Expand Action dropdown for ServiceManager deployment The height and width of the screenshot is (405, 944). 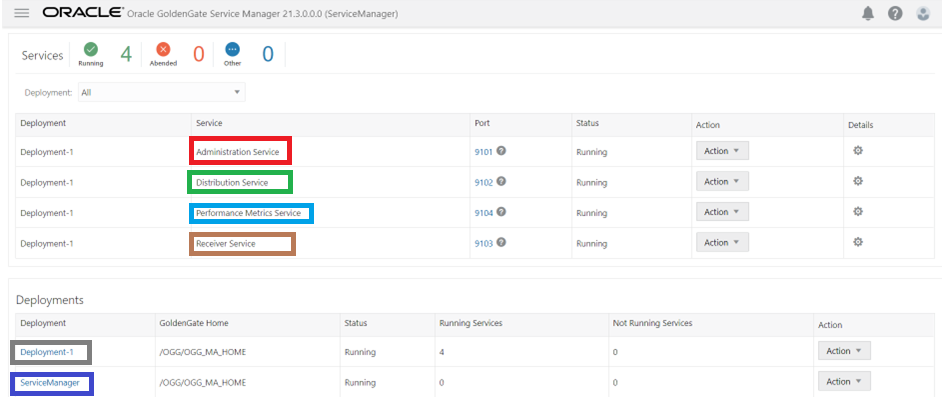pos(844,381)
